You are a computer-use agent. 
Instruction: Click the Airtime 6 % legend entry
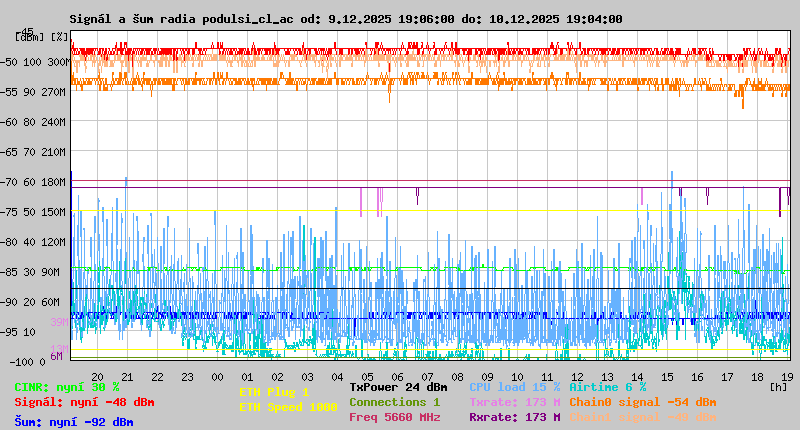[607, 387]
